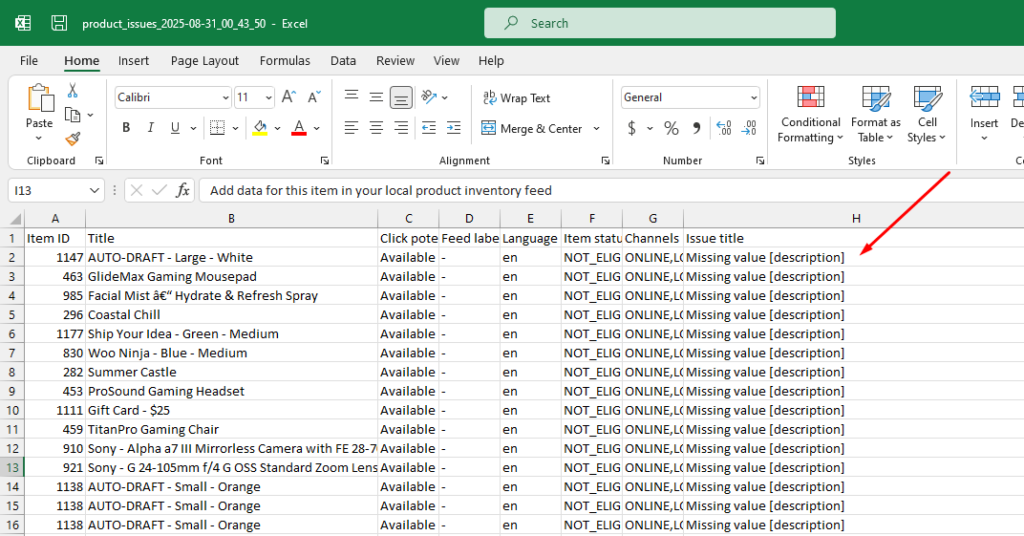Decrease the cell indent

429,128
